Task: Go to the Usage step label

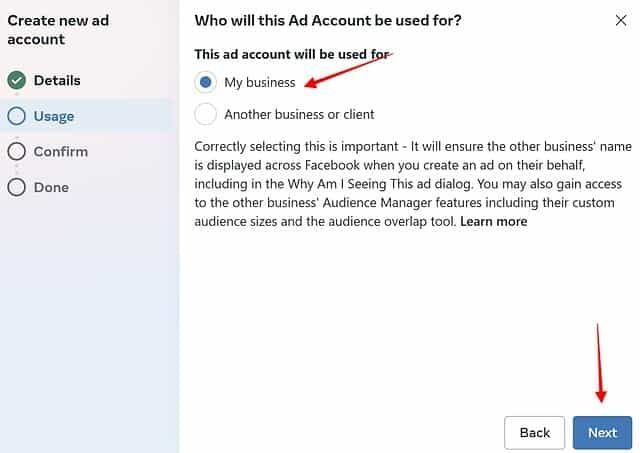Action: [54, 116]
